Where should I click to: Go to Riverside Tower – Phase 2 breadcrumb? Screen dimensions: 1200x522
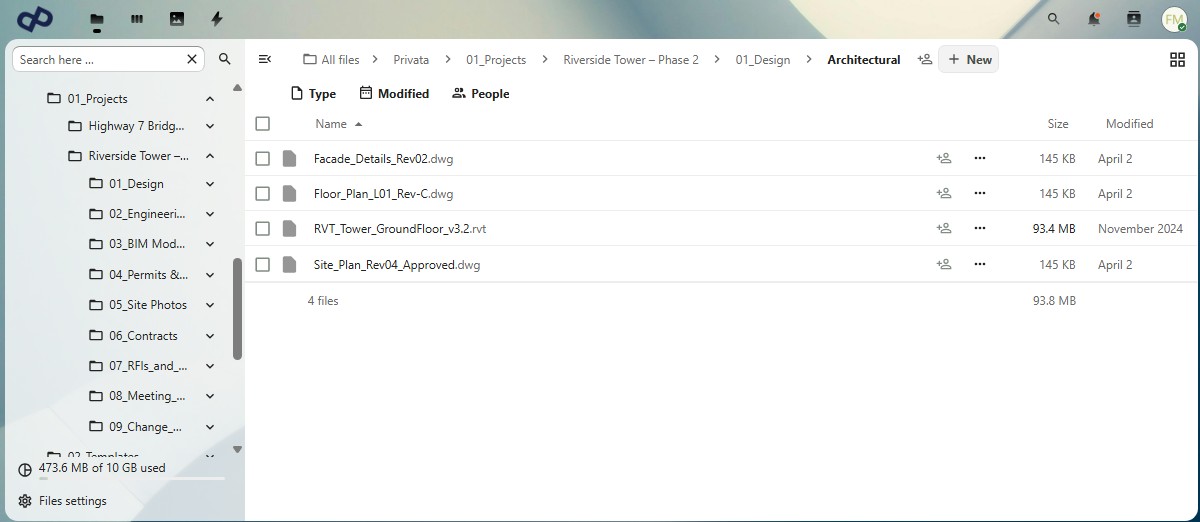[631, 60]
